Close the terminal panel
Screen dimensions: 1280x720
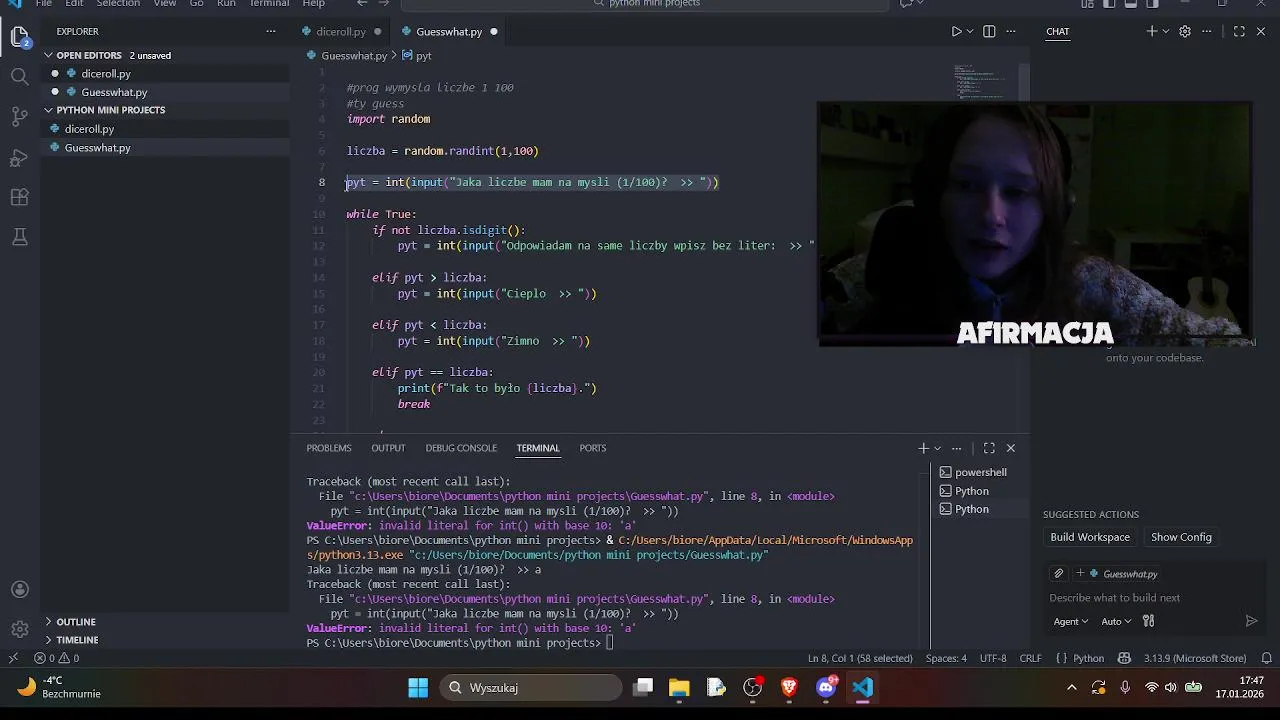pos(1011,448)
